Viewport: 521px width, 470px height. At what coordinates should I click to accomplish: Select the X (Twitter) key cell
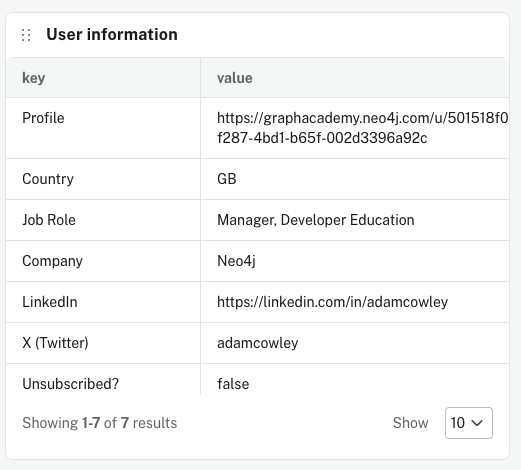[x=103, y=343]
